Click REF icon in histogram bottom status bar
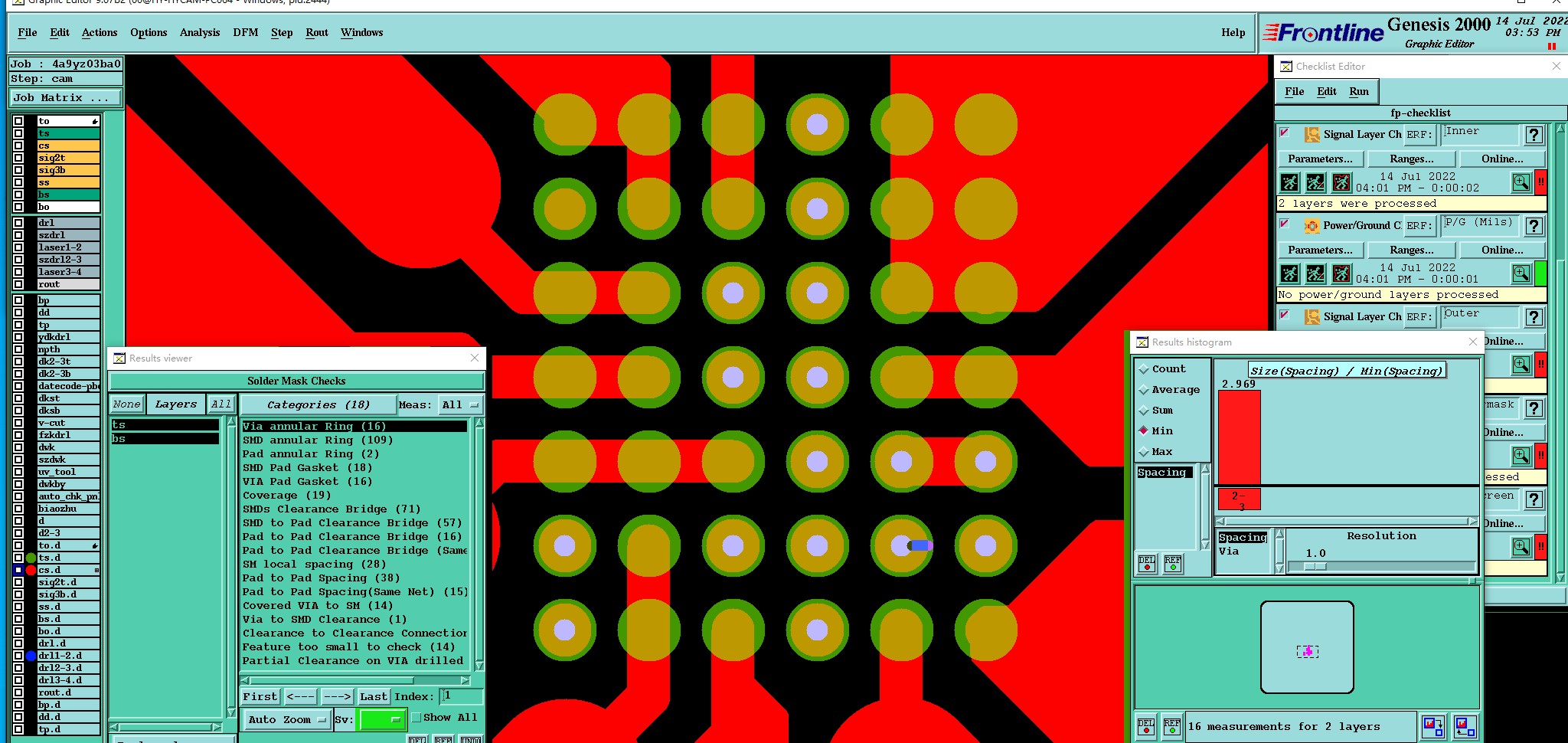Image resolution: width=1568 pixels, height=743 pixels. (1172, 726)
